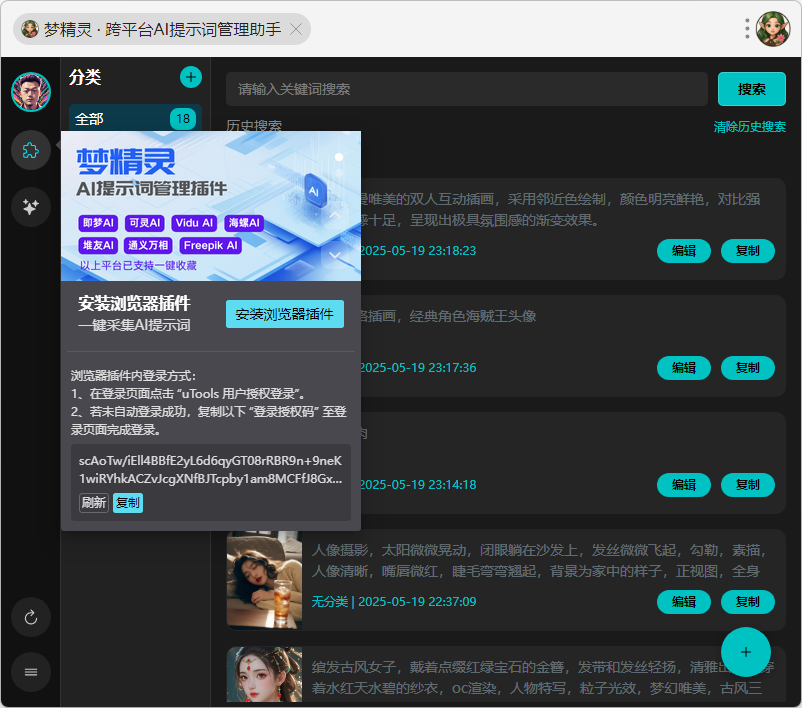Open the sleeping woman on sofa thumbnail
Viewport: 802px width, 708px height.
pyautogui.click(x=264, y=580)
